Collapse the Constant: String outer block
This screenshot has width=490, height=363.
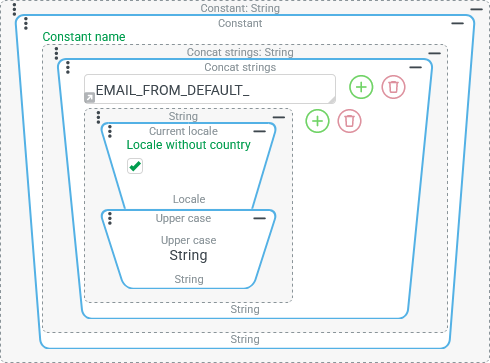(x=476, y=9)
